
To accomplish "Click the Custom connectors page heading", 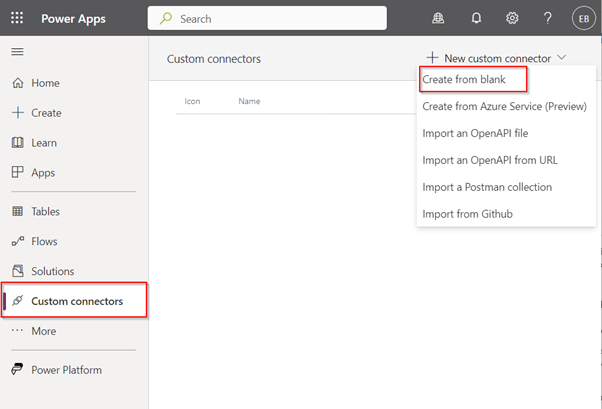I will click(214, 59).
